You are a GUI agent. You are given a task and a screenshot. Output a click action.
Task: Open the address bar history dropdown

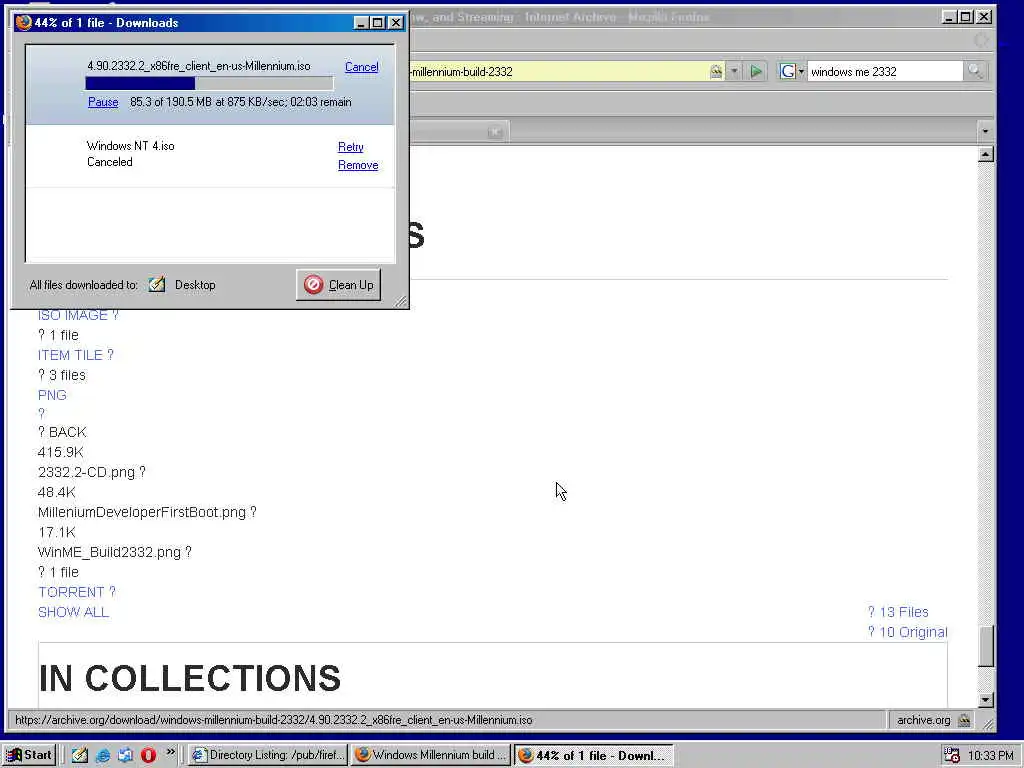734,71
